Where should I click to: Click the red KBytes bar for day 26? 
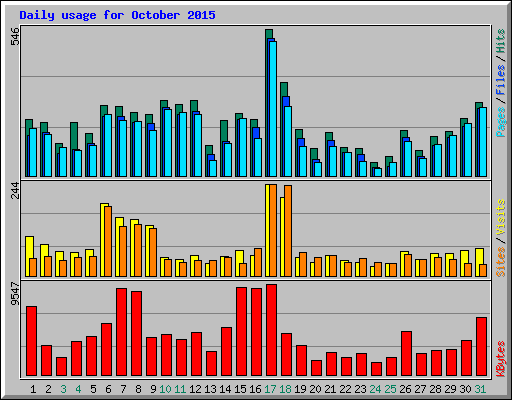click(x=406, y=354)
